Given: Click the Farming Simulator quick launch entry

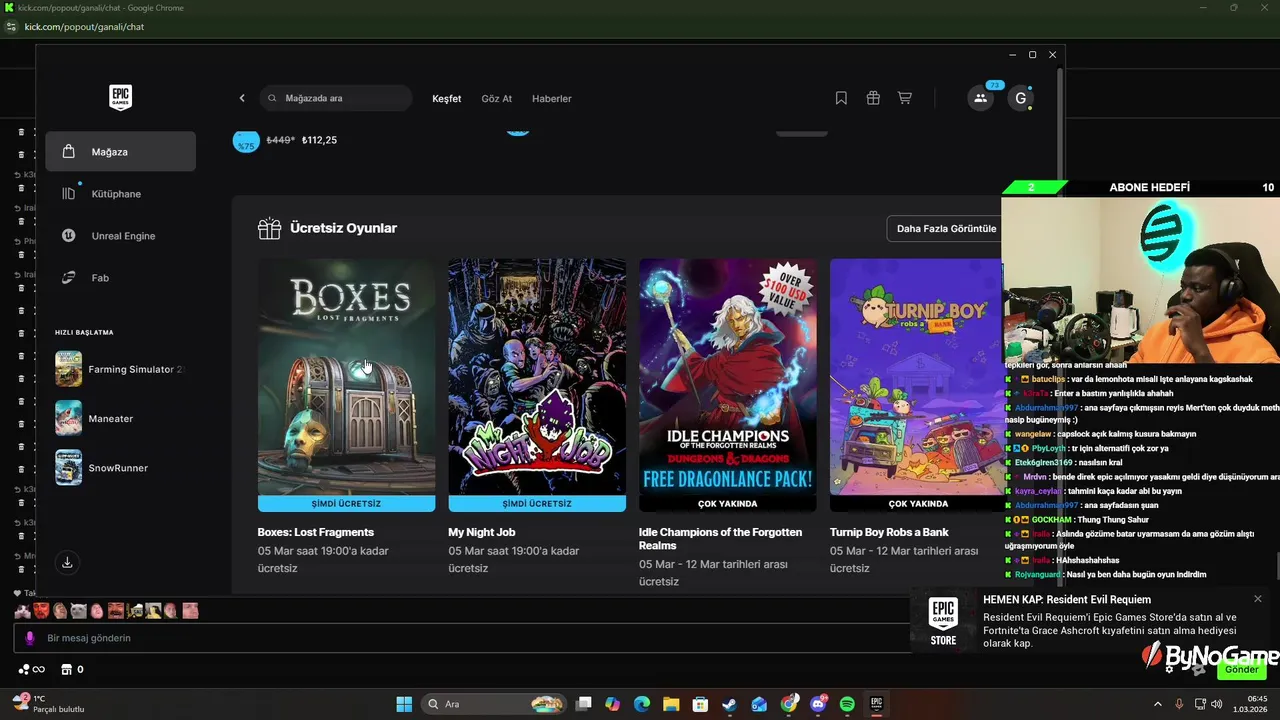Looking at the screenshot, I should tap(120, 369).
